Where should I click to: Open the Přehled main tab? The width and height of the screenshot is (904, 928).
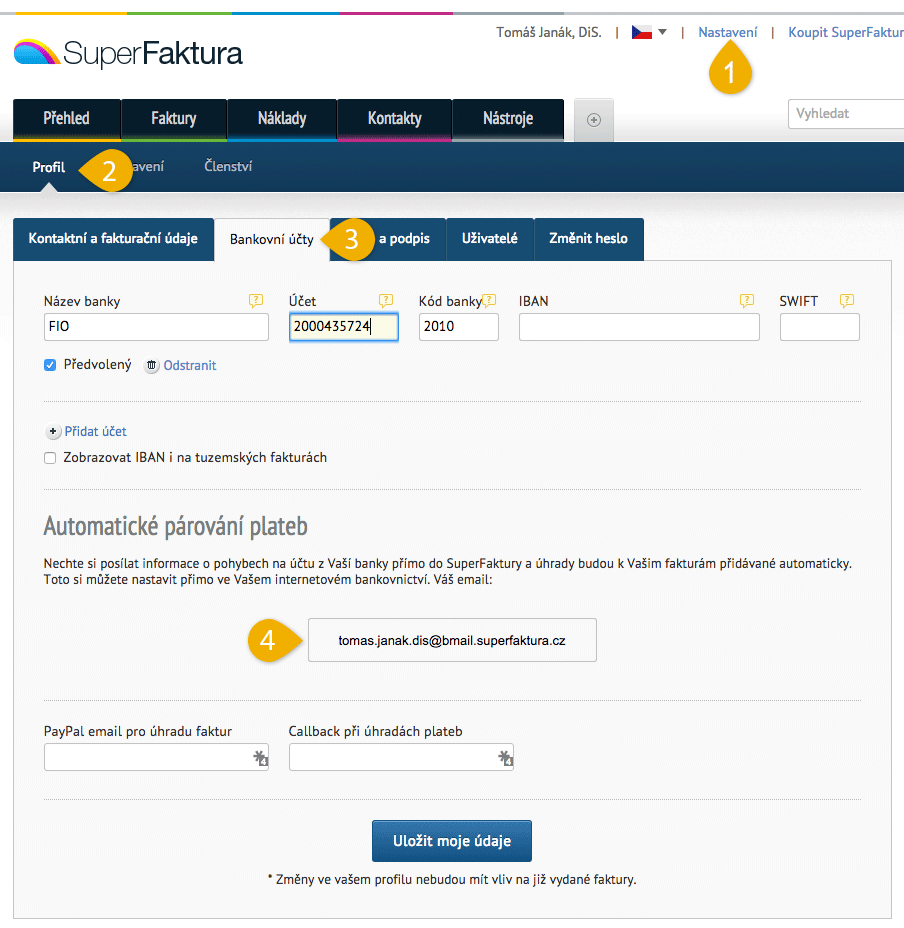pyautogui.click(x=67, y=120)
